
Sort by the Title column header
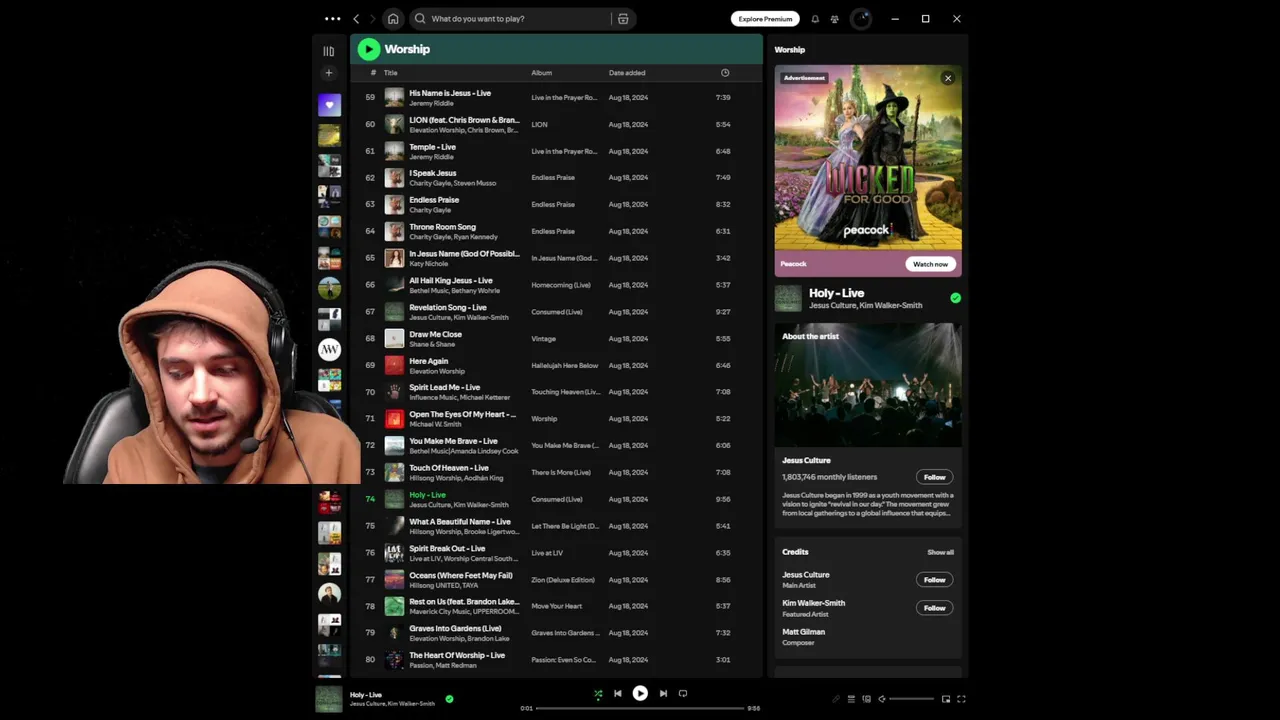click(x=391, y=73)
